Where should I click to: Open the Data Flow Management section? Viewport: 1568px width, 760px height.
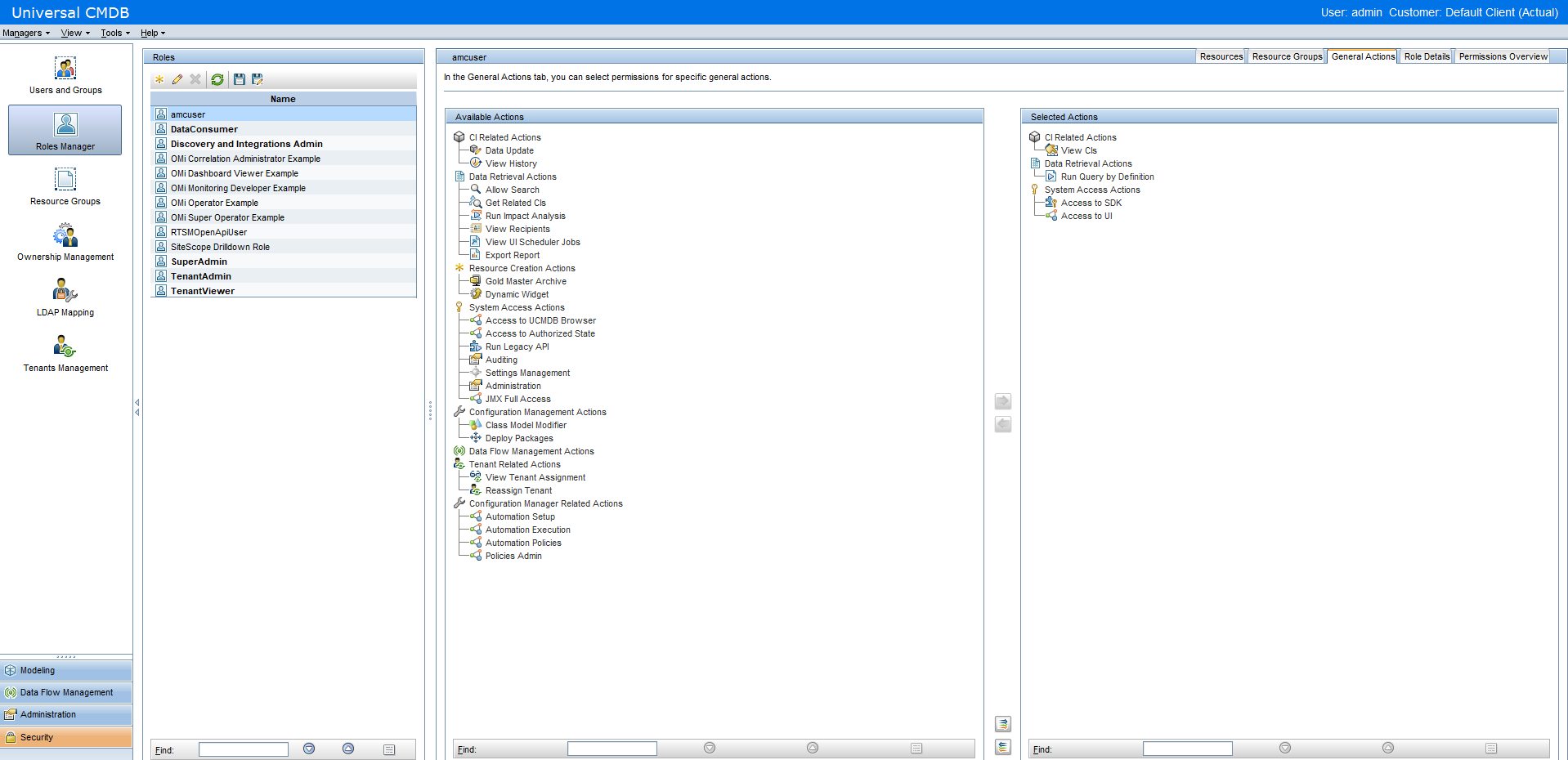(66, 693)
